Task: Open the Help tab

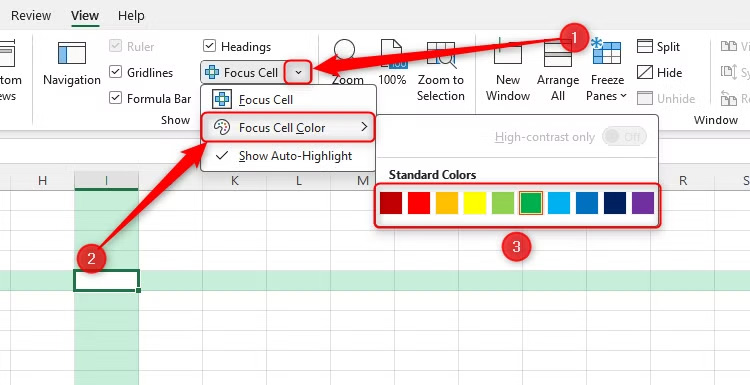Action: (131, 15)
